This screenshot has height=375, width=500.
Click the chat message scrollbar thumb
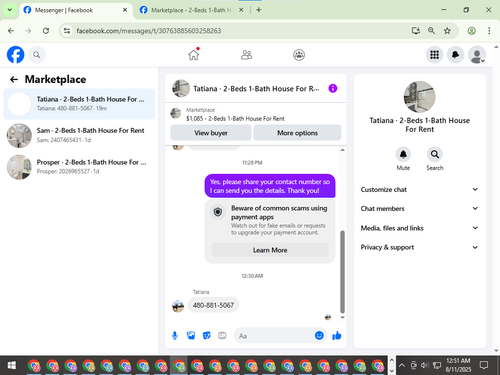[342, 271]
